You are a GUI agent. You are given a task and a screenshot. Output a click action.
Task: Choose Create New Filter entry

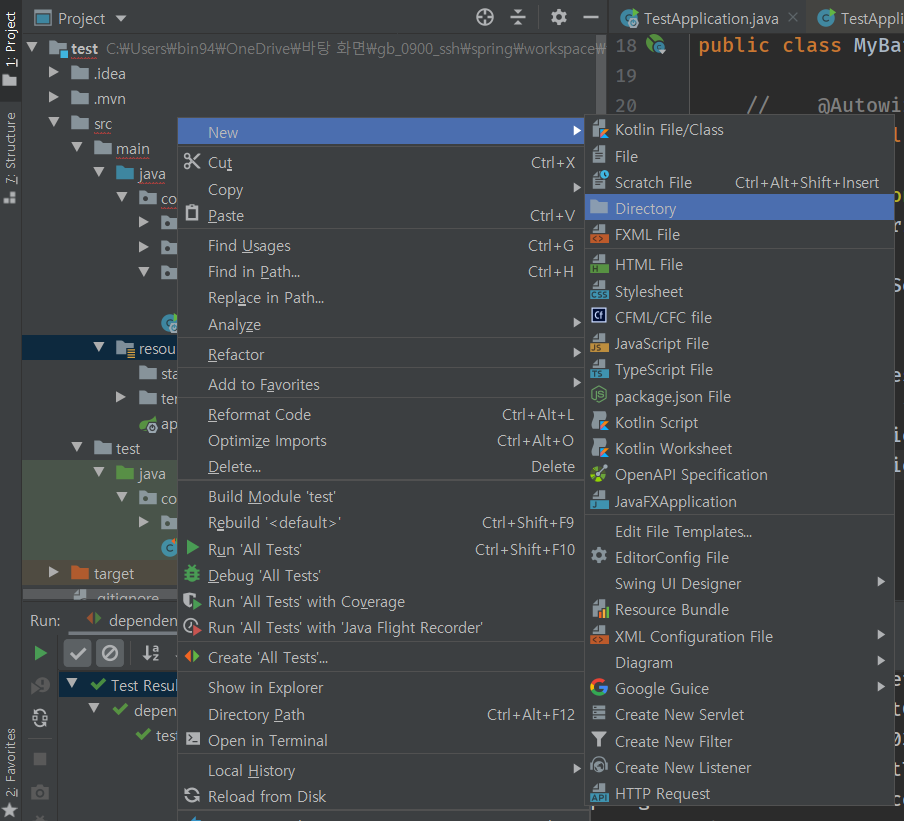click(x=739, y=741)
